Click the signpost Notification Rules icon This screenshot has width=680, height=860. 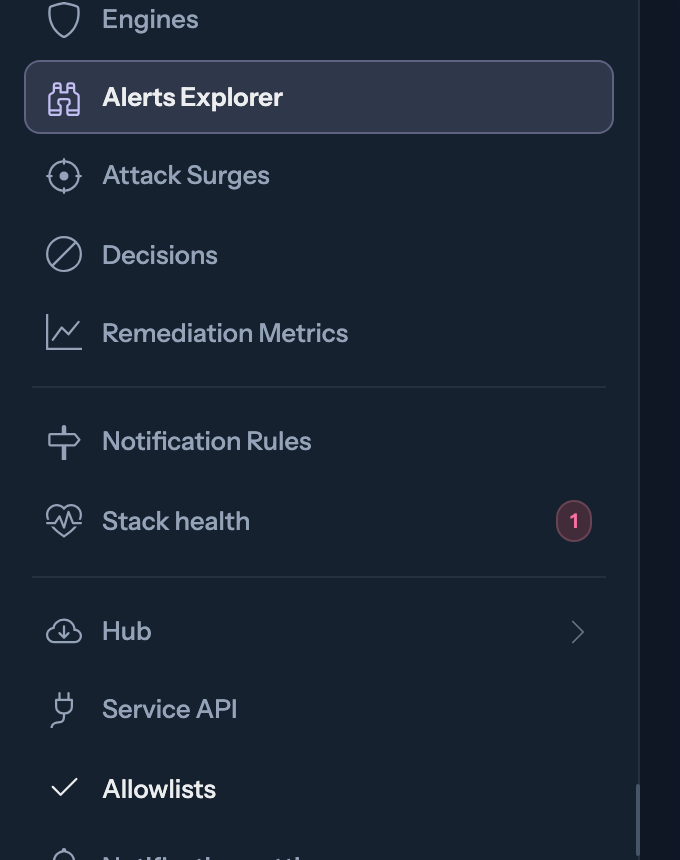[x=64, y=442]
